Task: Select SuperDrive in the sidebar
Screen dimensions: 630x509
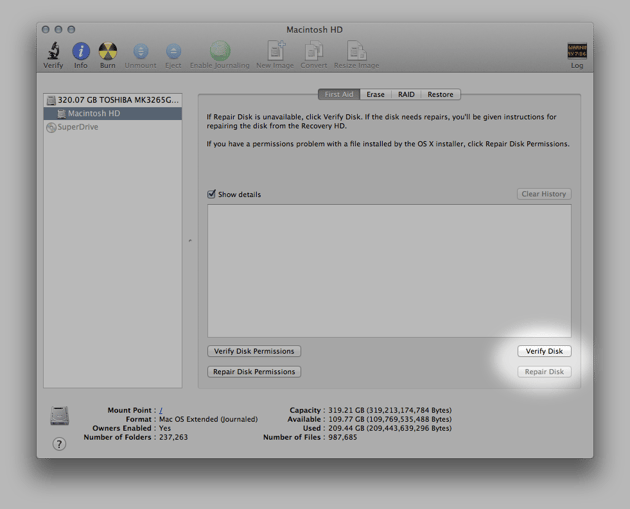Action: point(112,127)
